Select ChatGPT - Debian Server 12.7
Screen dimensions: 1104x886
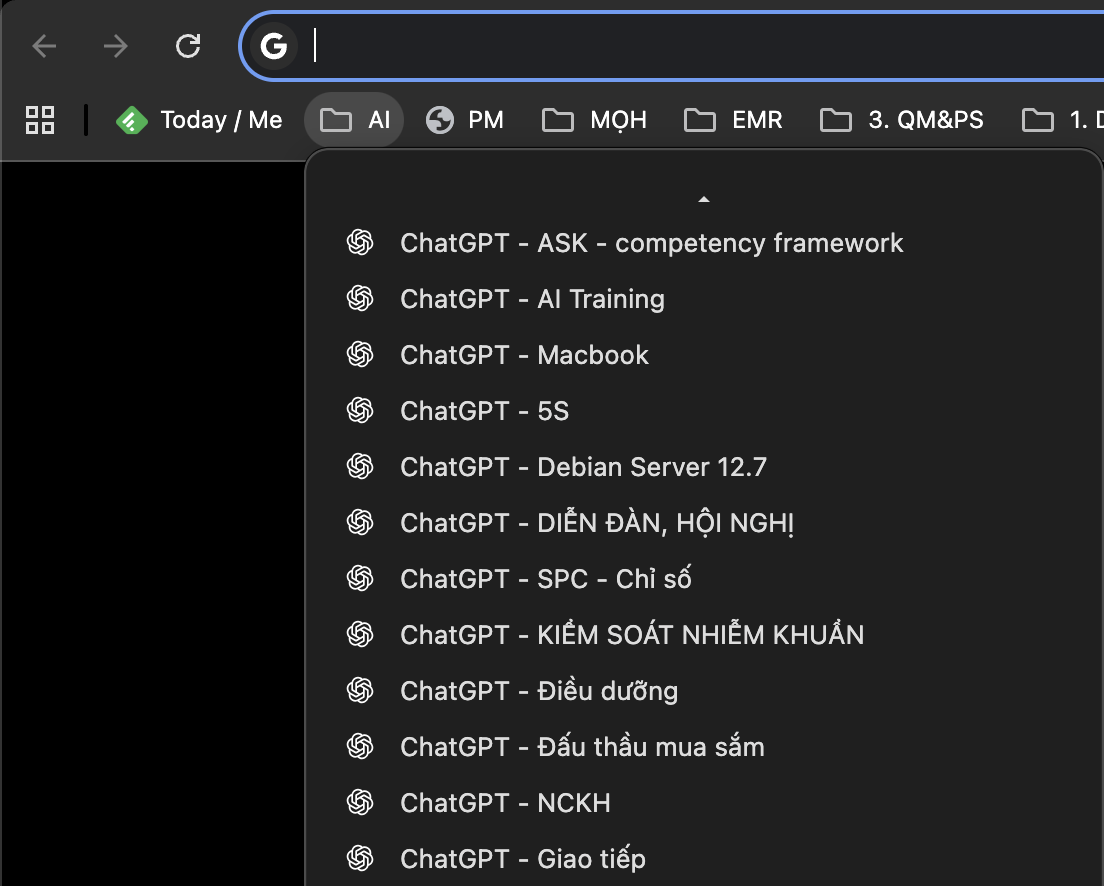(583, 467)
